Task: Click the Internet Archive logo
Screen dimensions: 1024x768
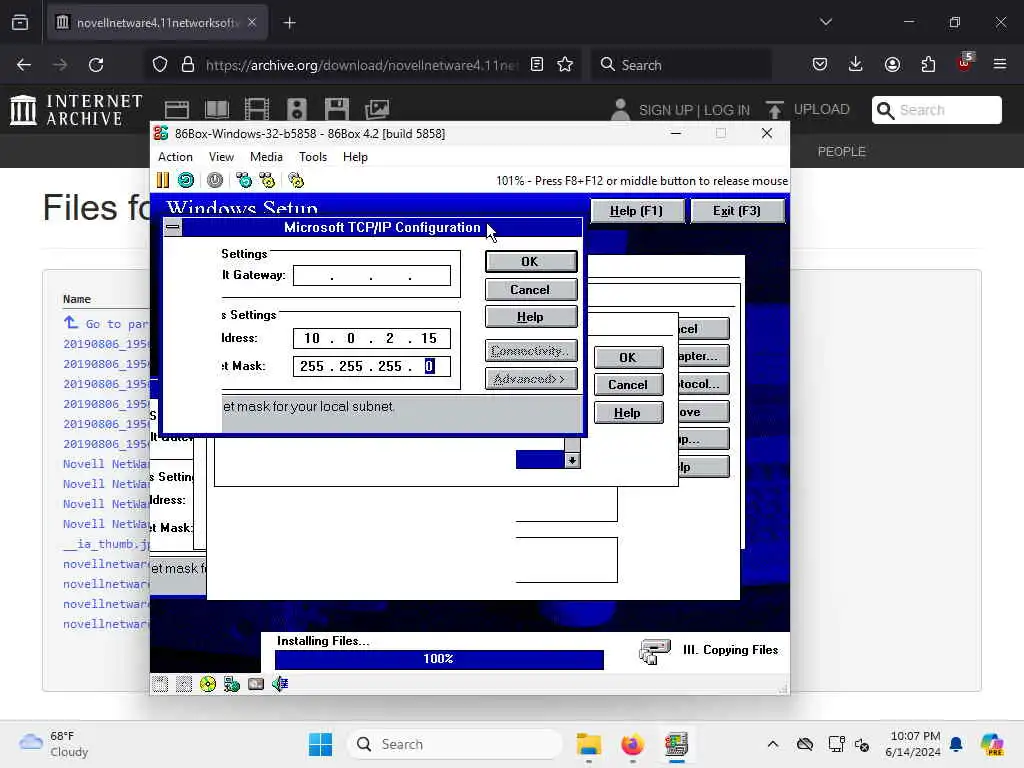Action: pyautogui.click(x=76, y=110)
